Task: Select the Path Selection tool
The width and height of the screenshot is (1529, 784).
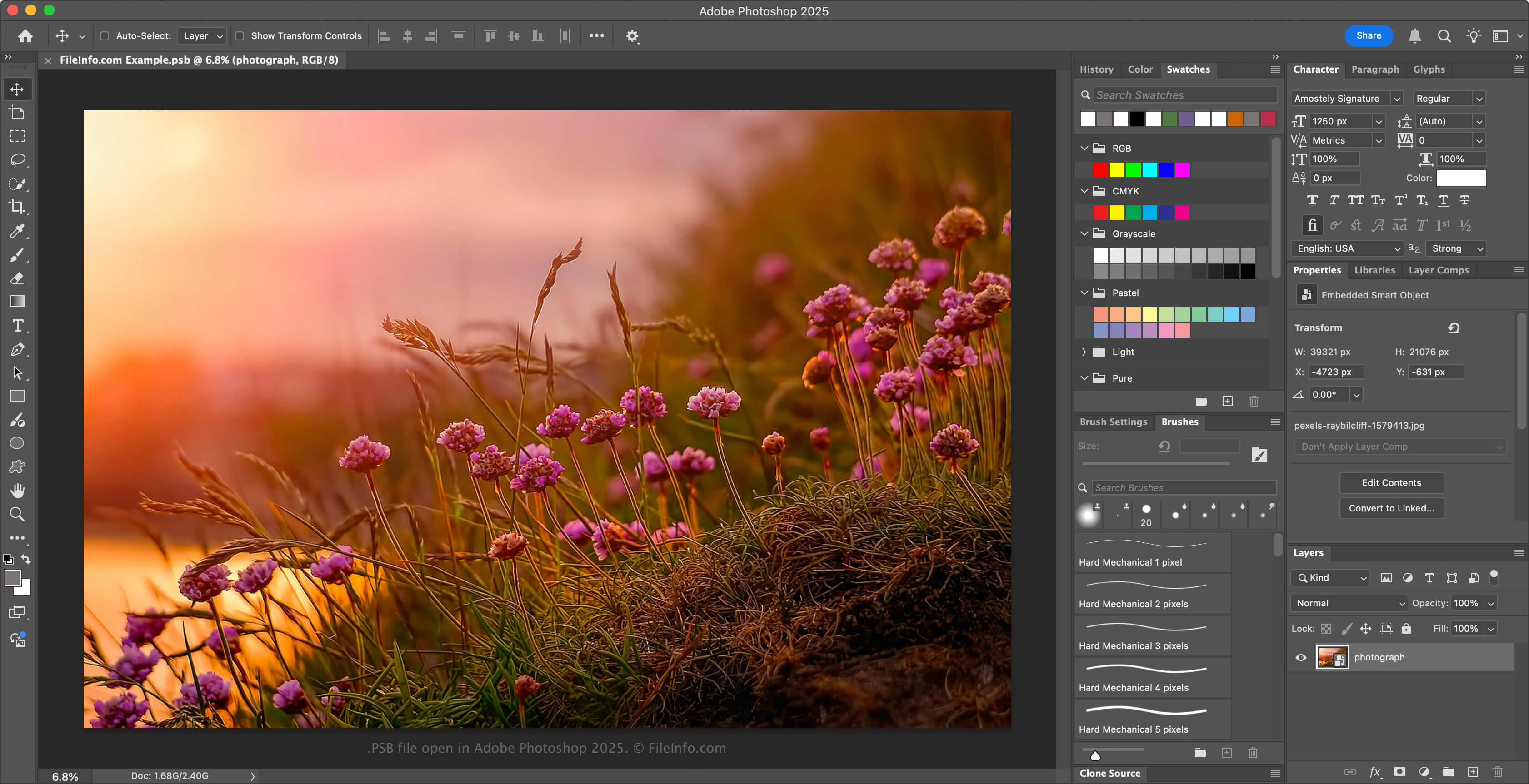Action: [17, 372]
